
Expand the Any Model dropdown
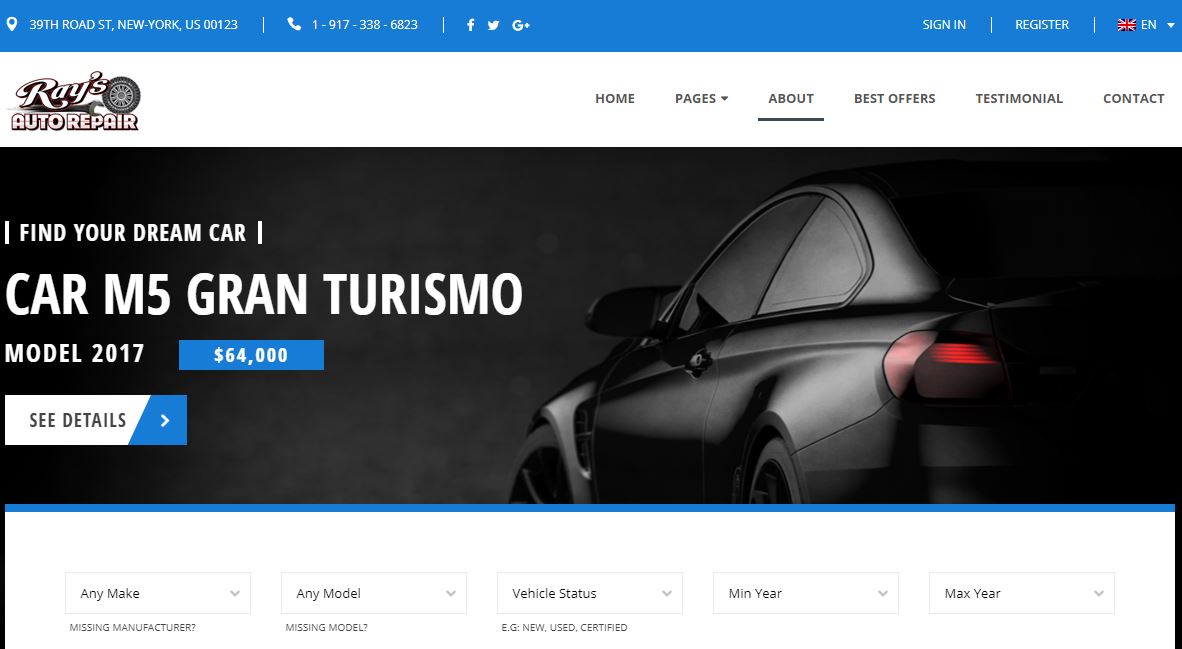[x=374, y=593]
